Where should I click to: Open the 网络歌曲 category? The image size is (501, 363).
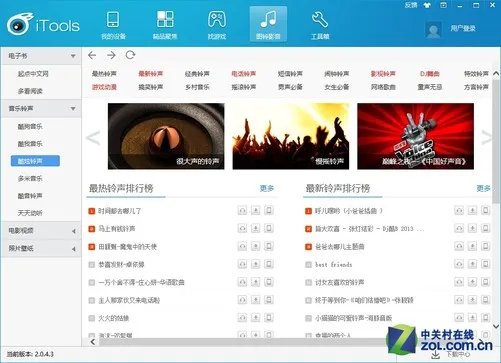coord(383,87)
